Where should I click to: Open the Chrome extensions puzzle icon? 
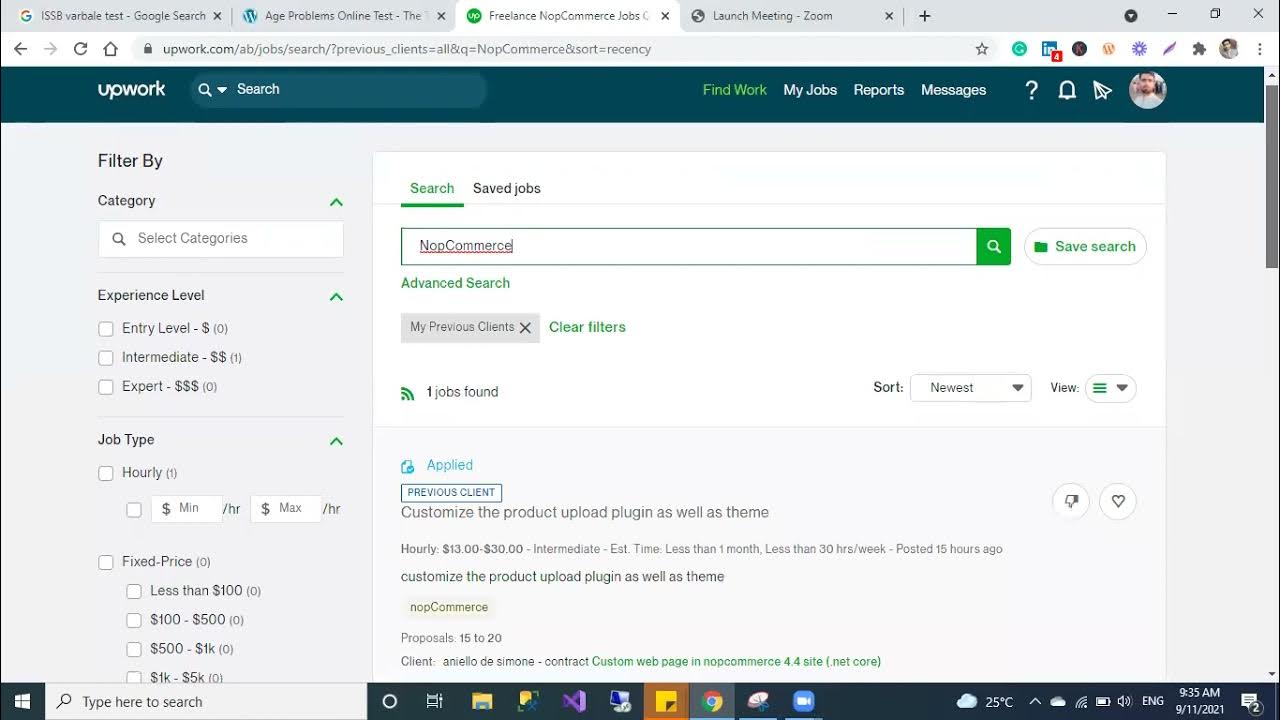1199,49
